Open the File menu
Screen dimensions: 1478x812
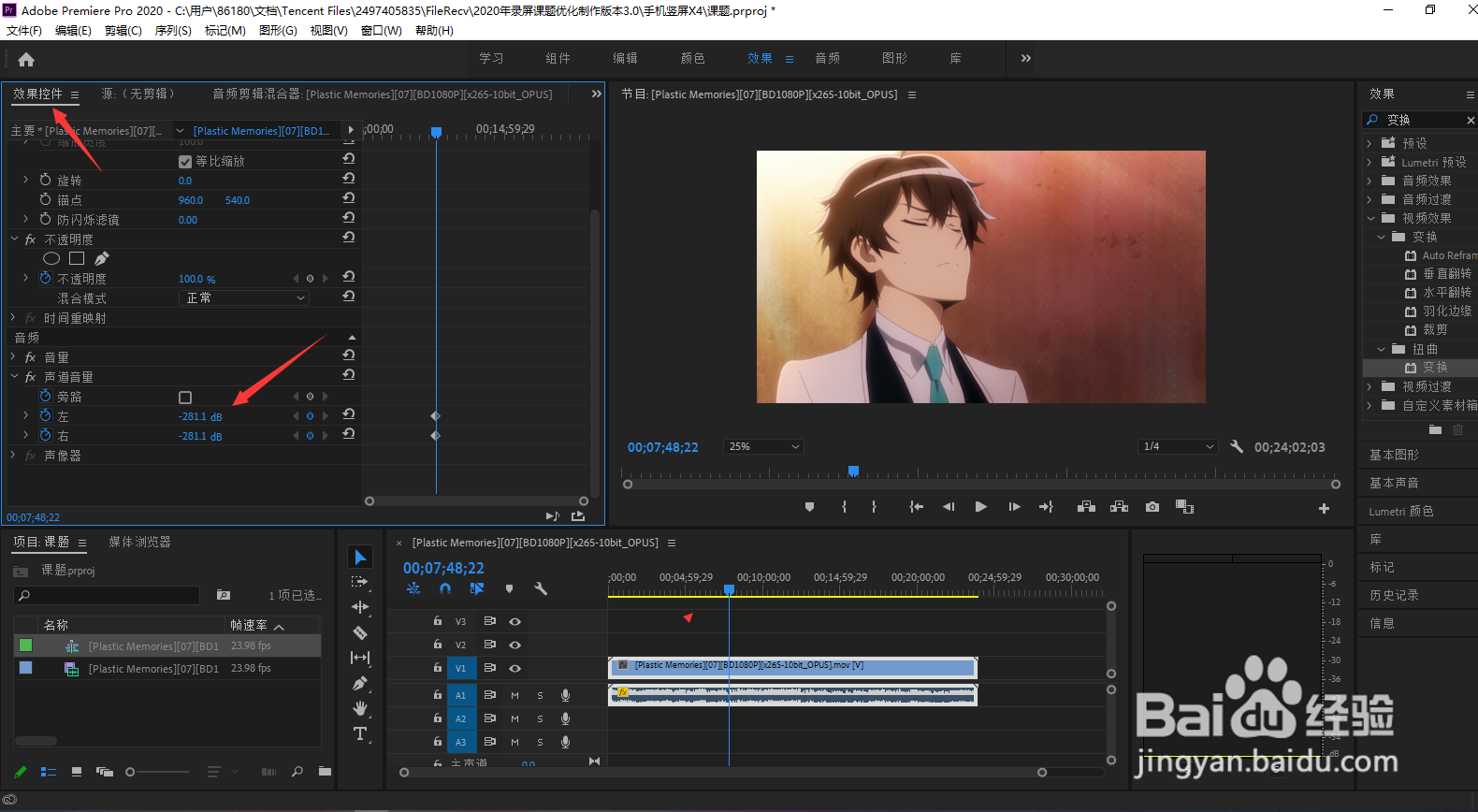click(x=24, y=30)
